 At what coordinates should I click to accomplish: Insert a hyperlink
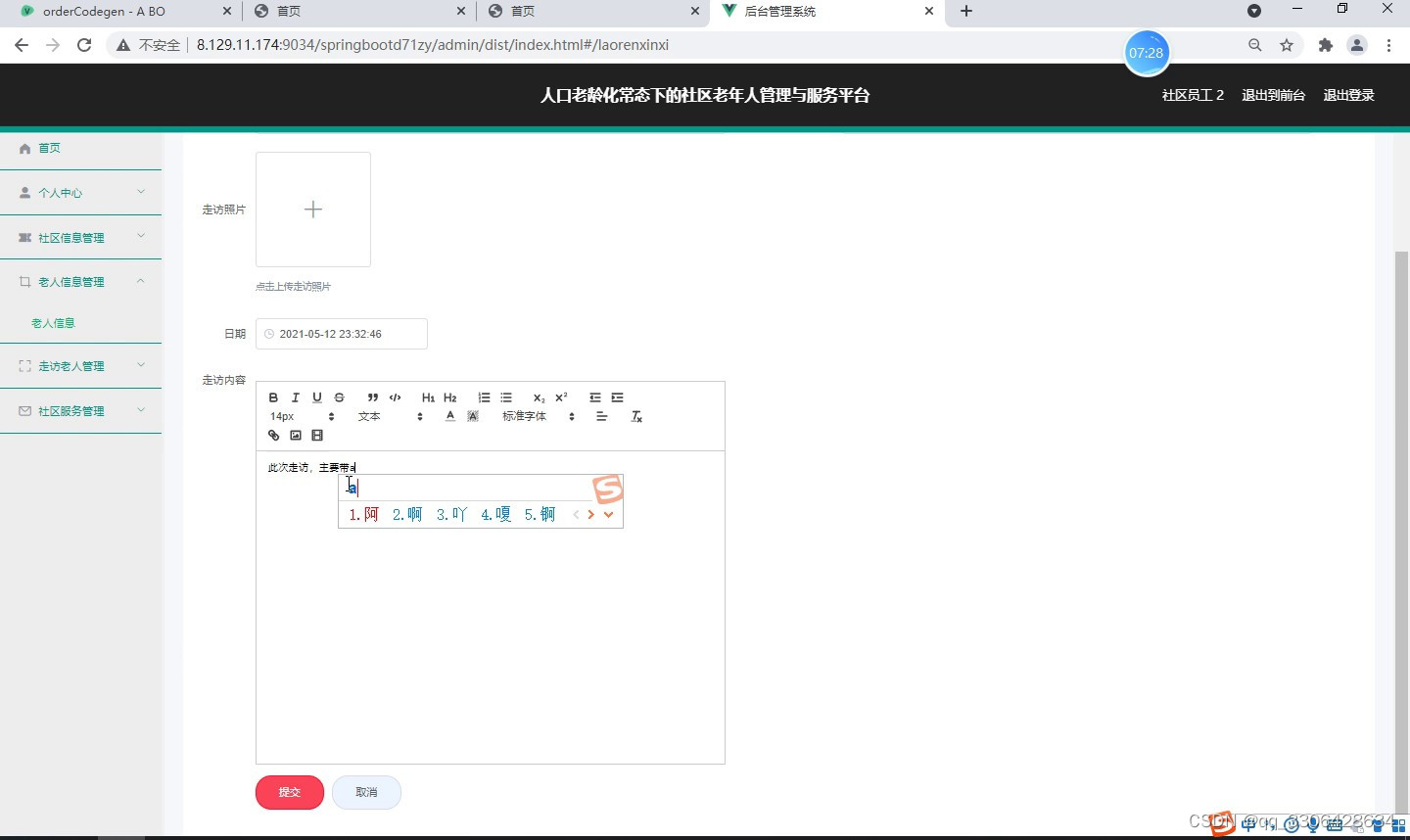(273, 436)
